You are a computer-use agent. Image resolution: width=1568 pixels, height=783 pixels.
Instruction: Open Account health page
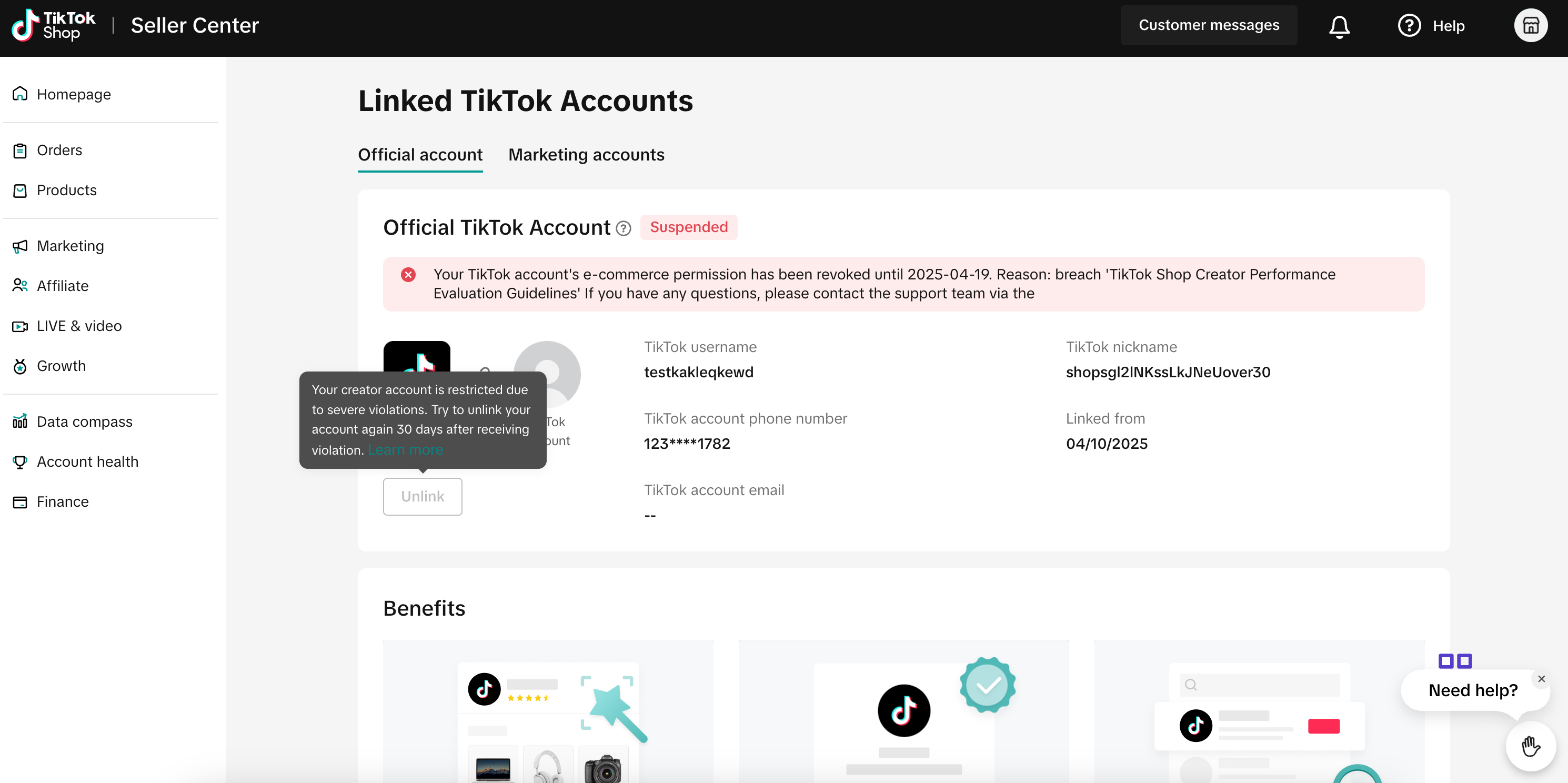click(x=87, y=462)
